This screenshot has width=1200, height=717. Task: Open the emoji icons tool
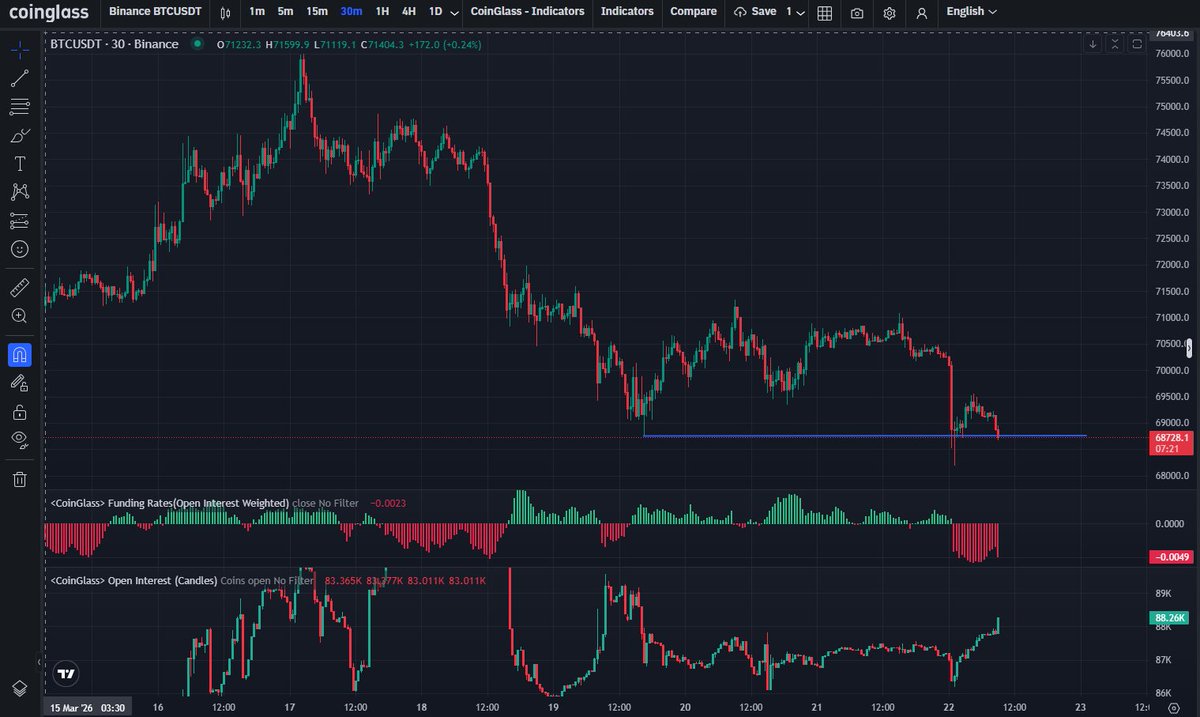pyautogui.click(x=19, y=248)
